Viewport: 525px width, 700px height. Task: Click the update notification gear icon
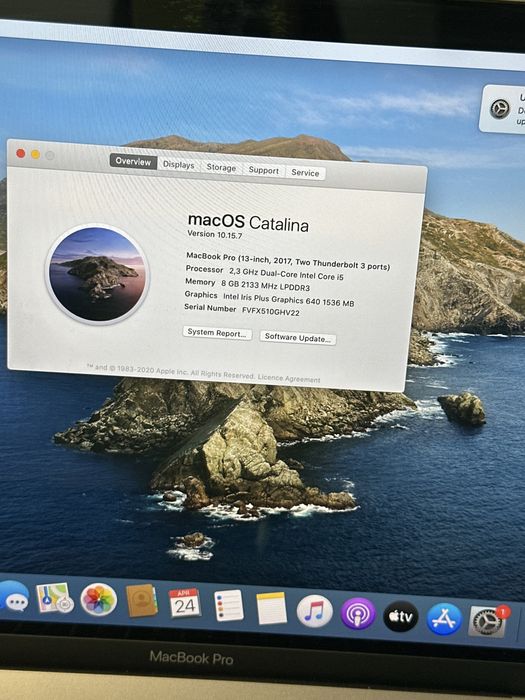pyautogui.click(x=499, y=109)
